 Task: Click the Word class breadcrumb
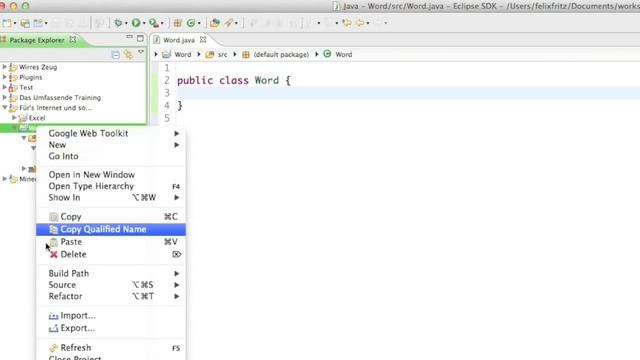[x=338, y=54]
